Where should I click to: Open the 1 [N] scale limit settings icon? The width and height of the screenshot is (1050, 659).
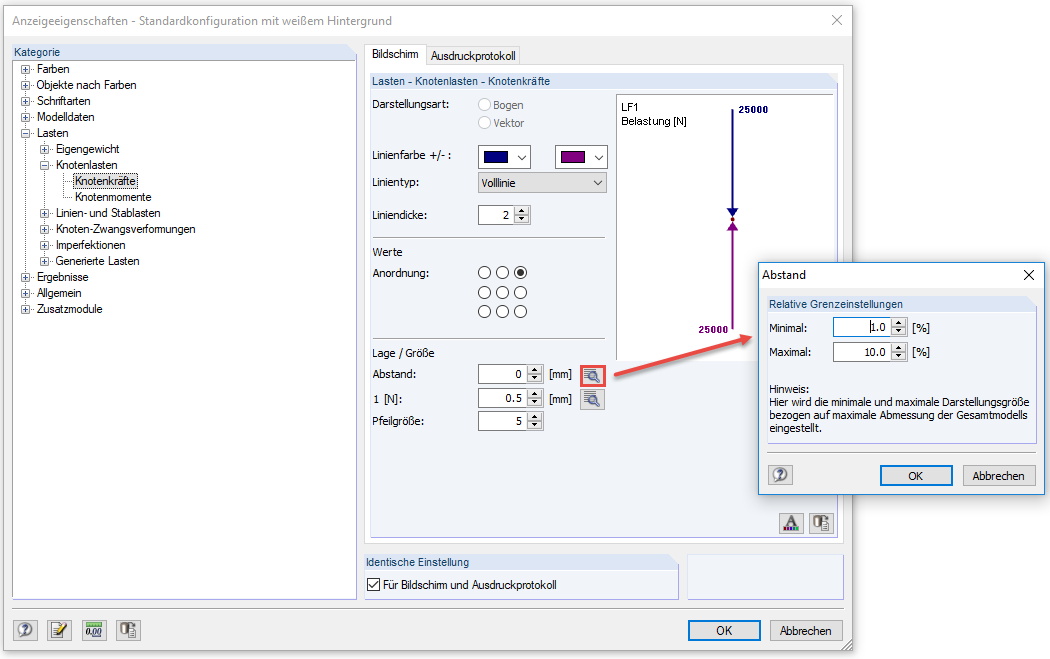click(593, 399)
